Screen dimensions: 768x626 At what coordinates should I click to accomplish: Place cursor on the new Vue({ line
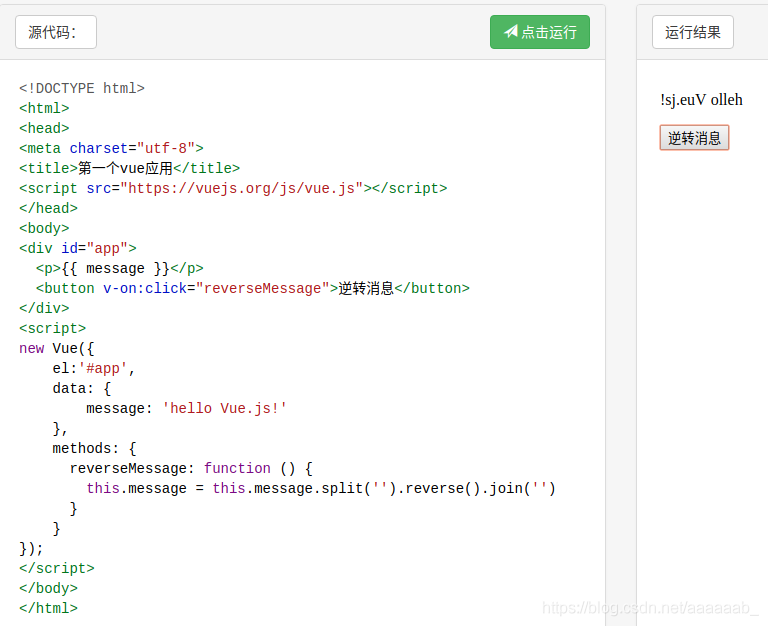56,348
